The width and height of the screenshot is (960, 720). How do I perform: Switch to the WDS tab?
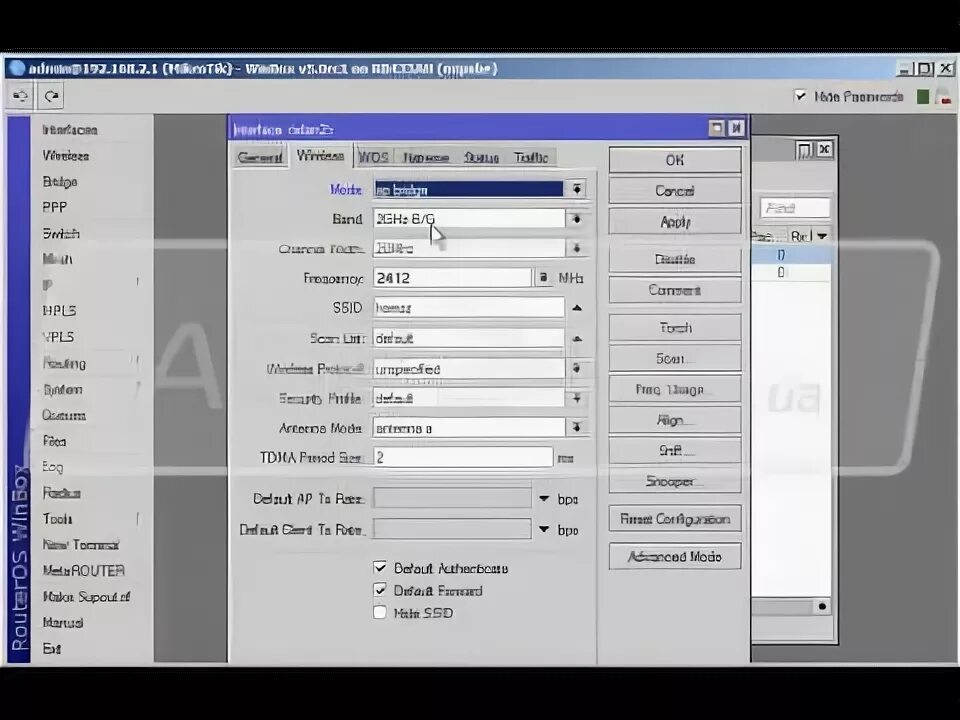(373, 157)
